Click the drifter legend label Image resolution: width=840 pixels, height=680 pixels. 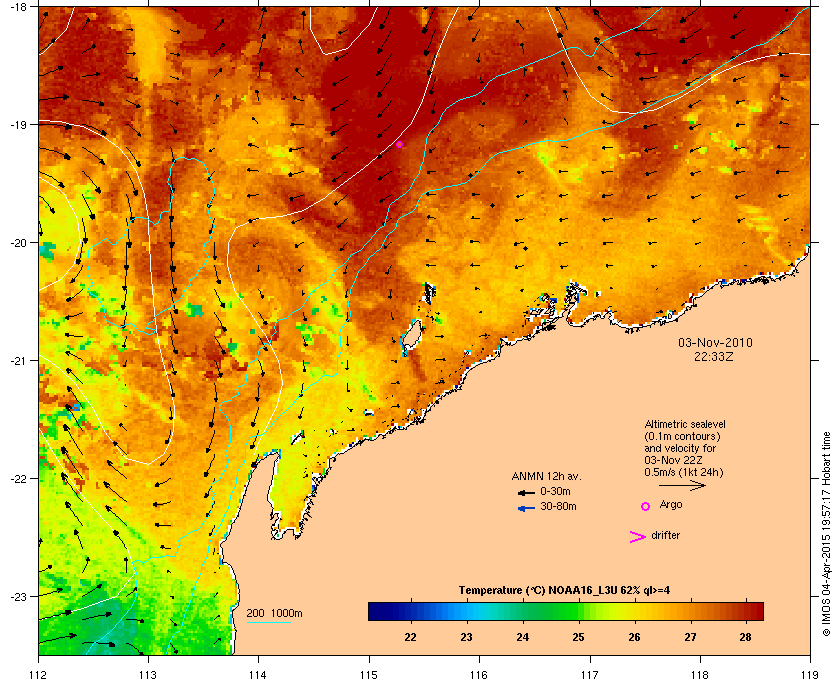[665, 535]
